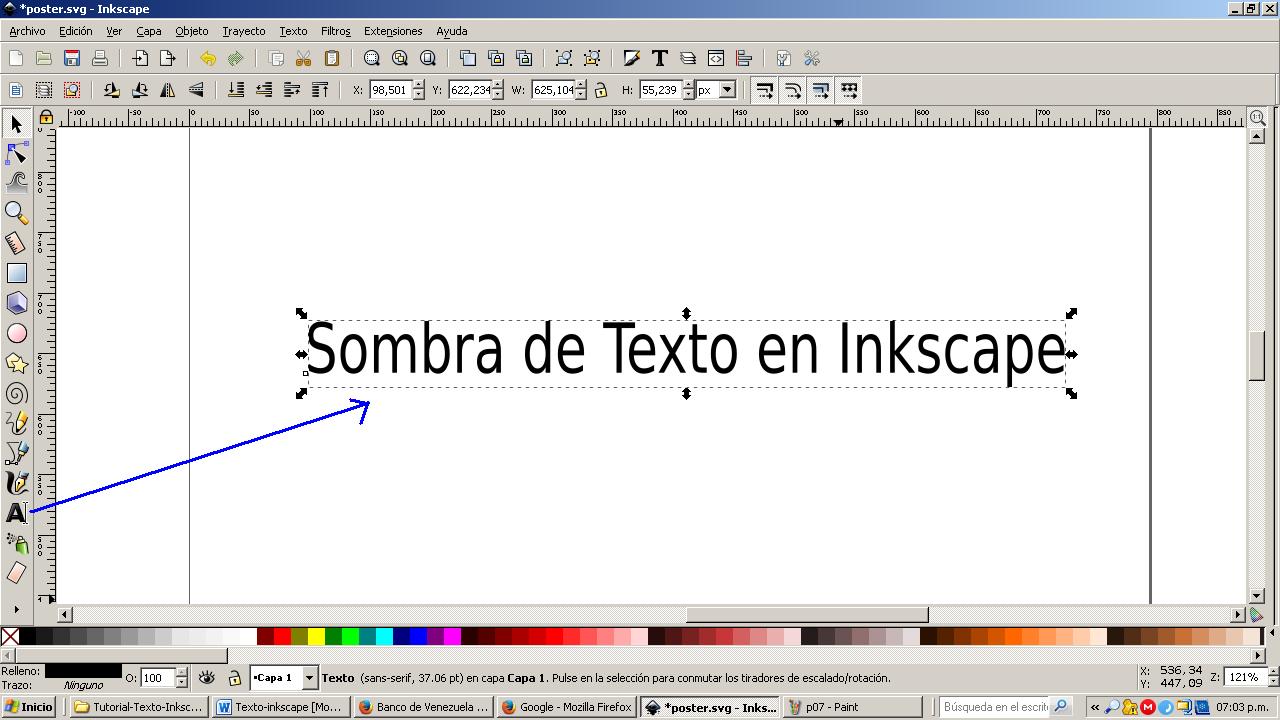Increase the Width value stepper
This screenshot has height=720, width=1280.
click(581, 85)
